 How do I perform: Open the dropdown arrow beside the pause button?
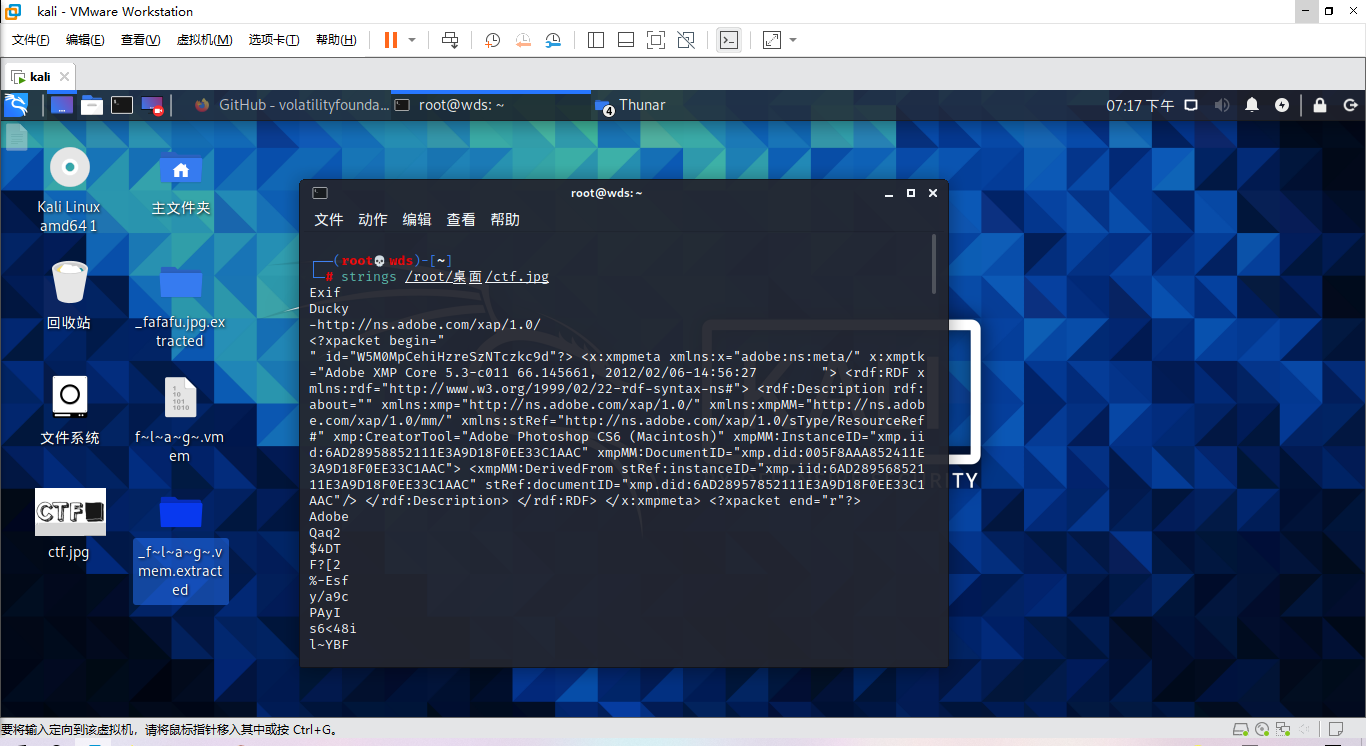click(x=412, y=40)
